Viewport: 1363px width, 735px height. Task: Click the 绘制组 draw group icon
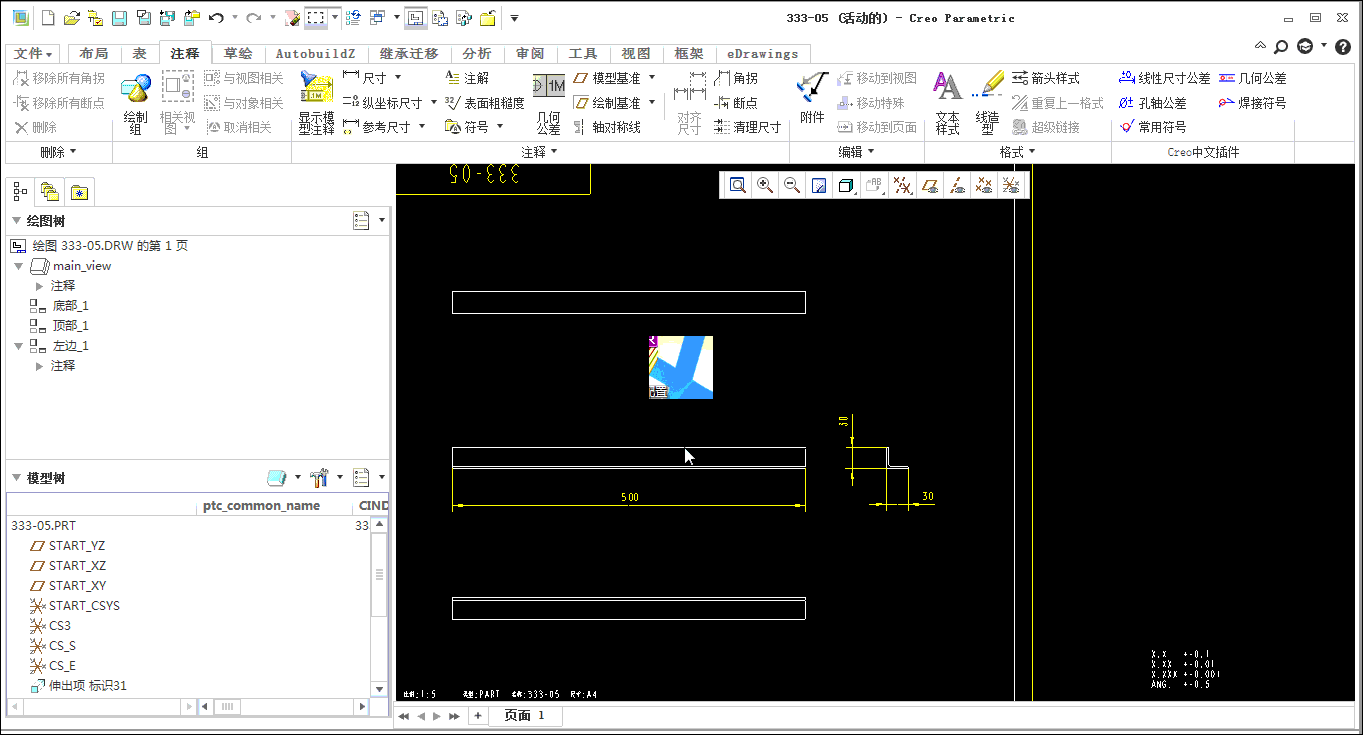tap(135, 103)
